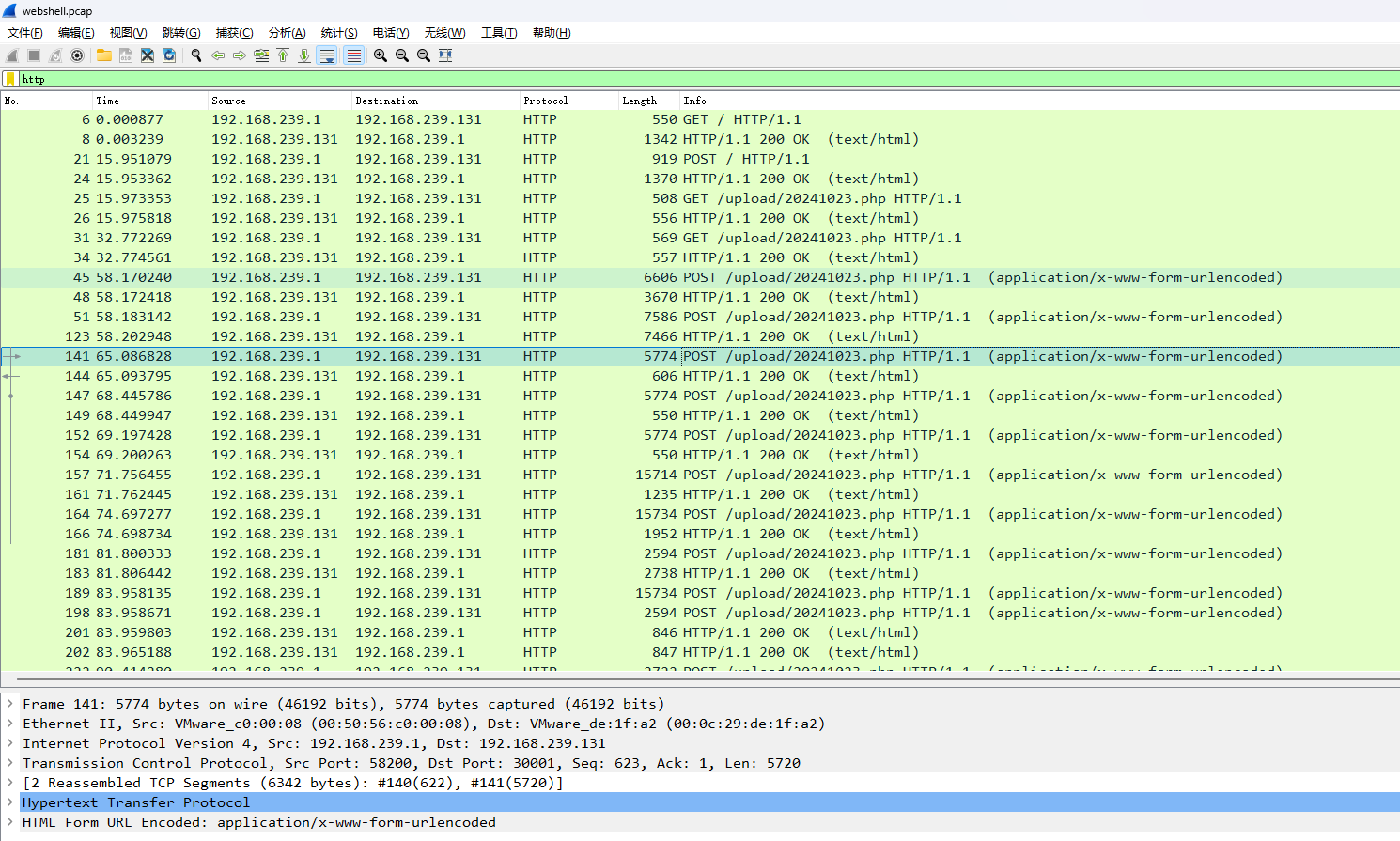Open capture options gear icon
Screen dimensions: 1400x841
coord(77,55)
